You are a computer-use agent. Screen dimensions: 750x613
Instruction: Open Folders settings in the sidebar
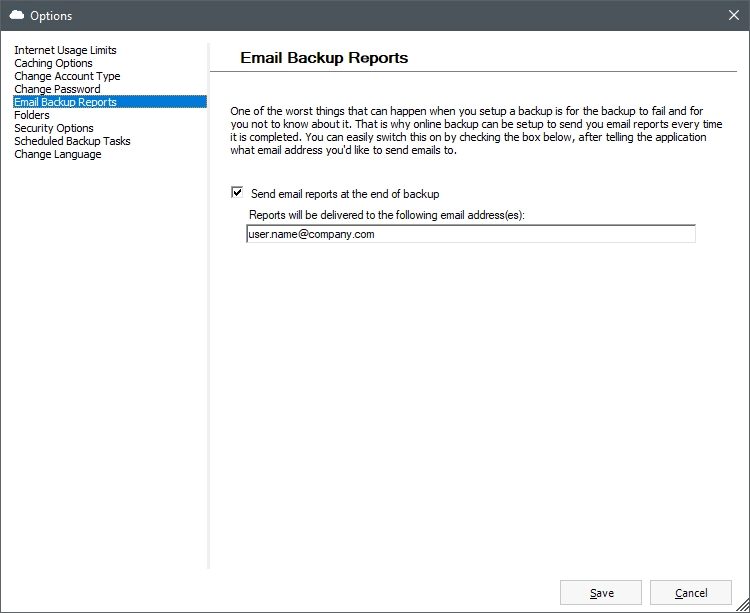pyautogui.click(x=32, y=115)
